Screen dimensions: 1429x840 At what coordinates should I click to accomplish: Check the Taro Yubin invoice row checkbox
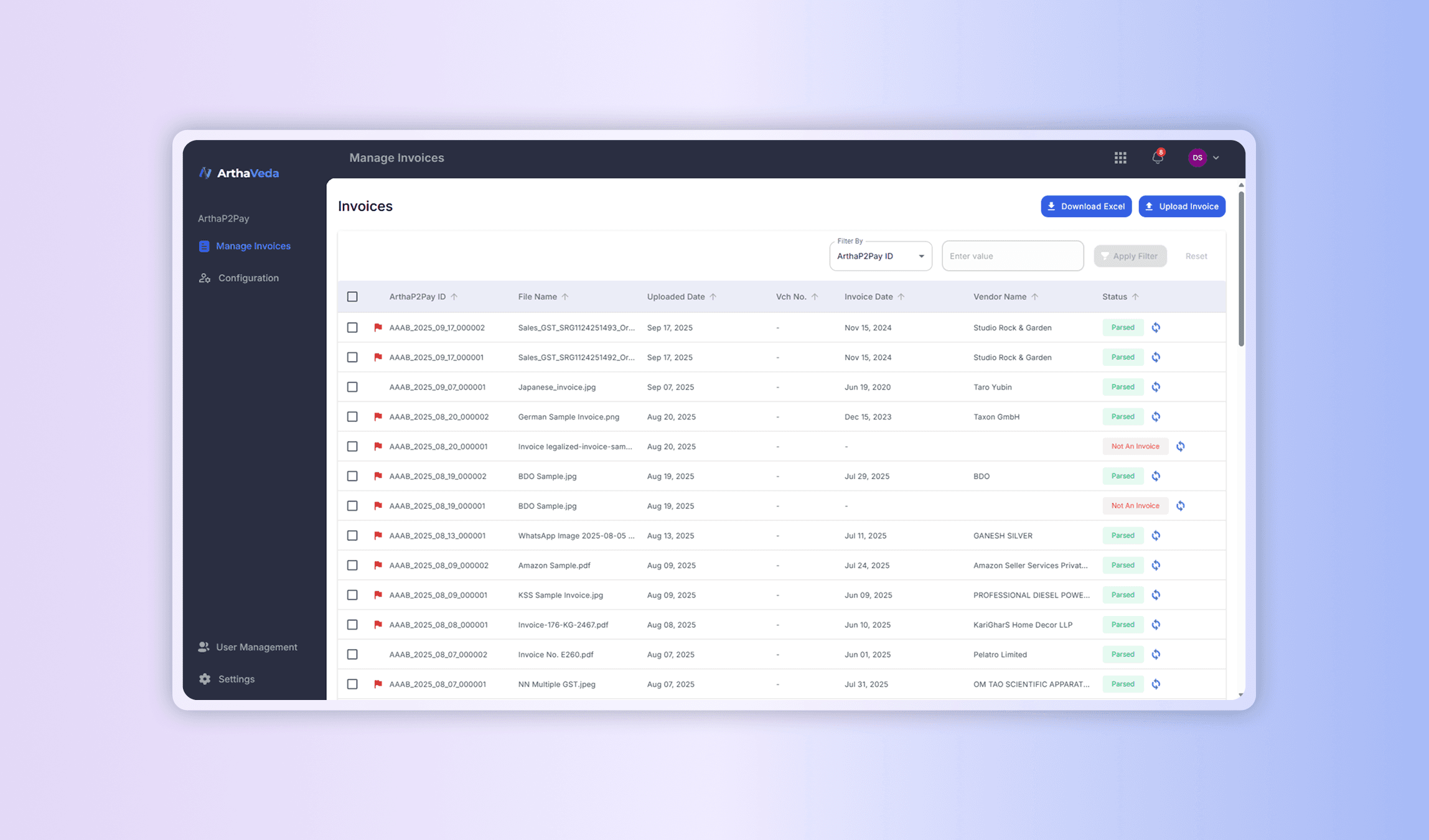tap(352, 387)
